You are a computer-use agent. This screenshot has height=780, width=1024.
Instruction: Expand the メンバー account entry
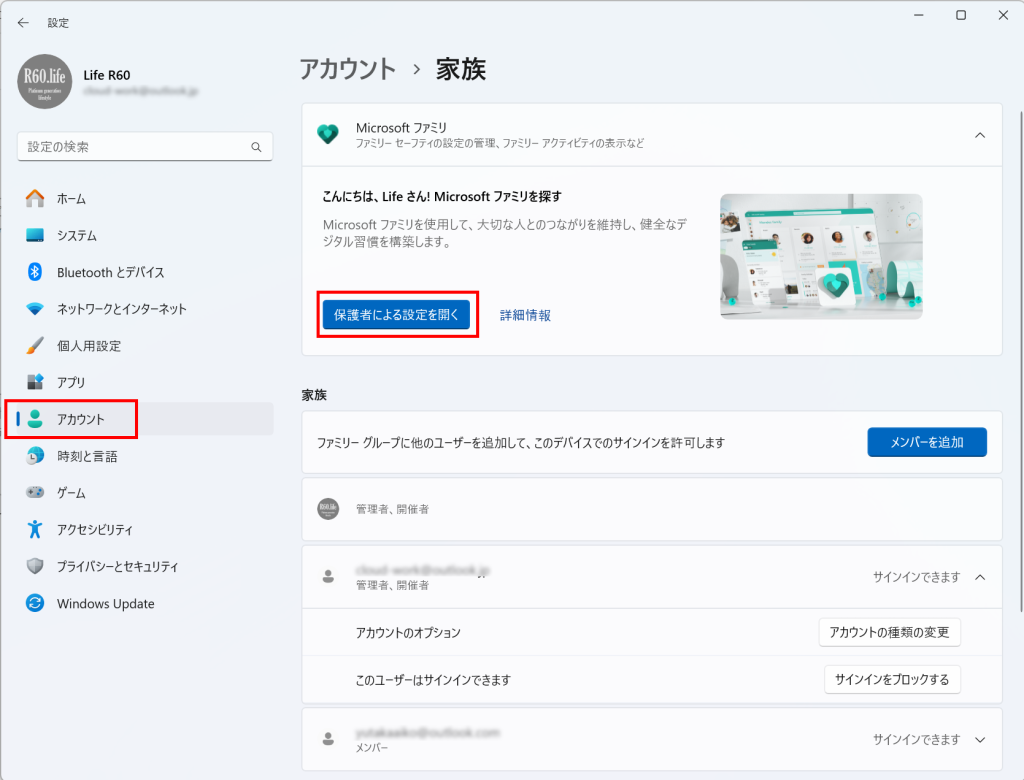[979, 740]
